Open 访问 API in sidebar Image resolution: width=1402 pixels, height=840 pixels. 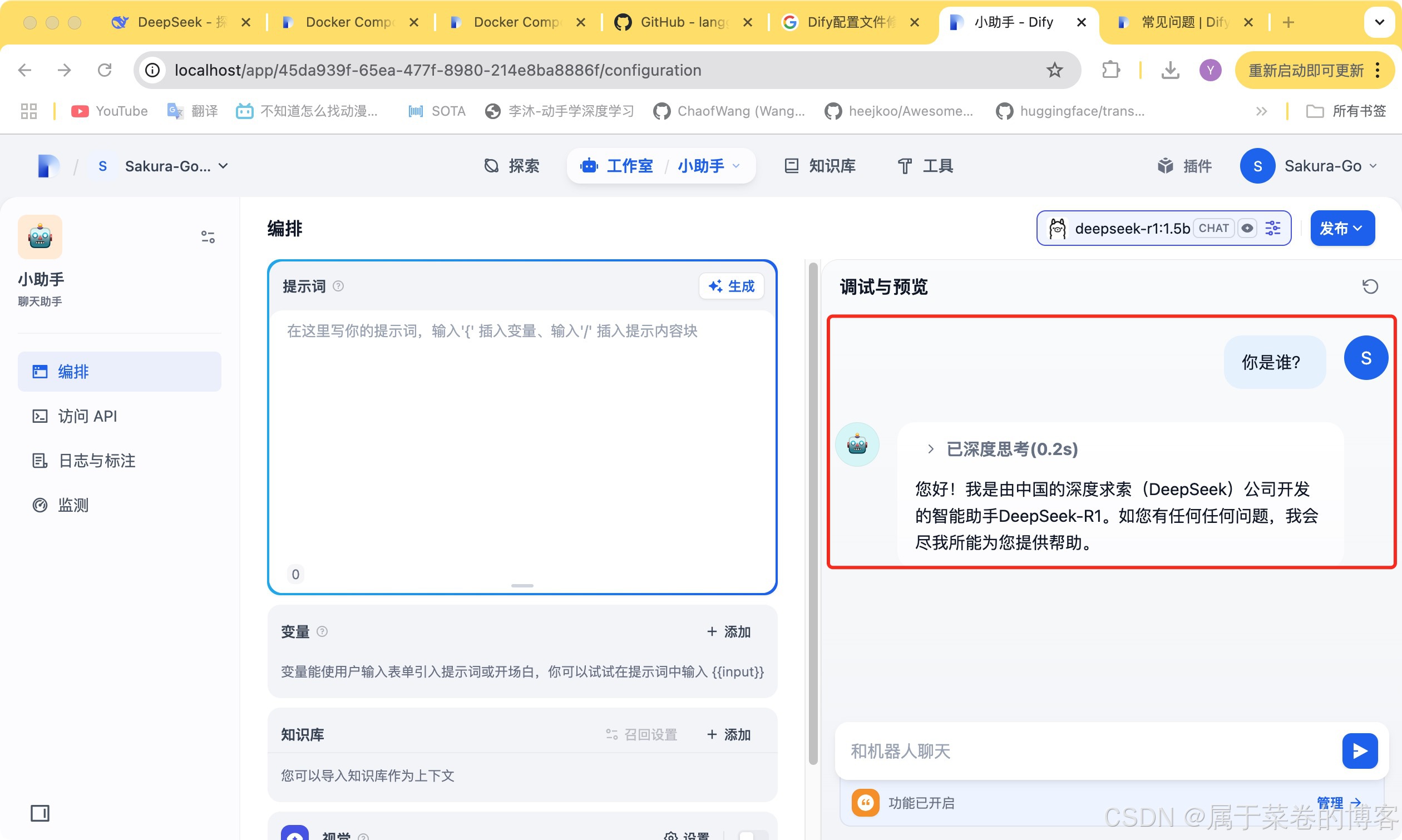coord(87,416)
